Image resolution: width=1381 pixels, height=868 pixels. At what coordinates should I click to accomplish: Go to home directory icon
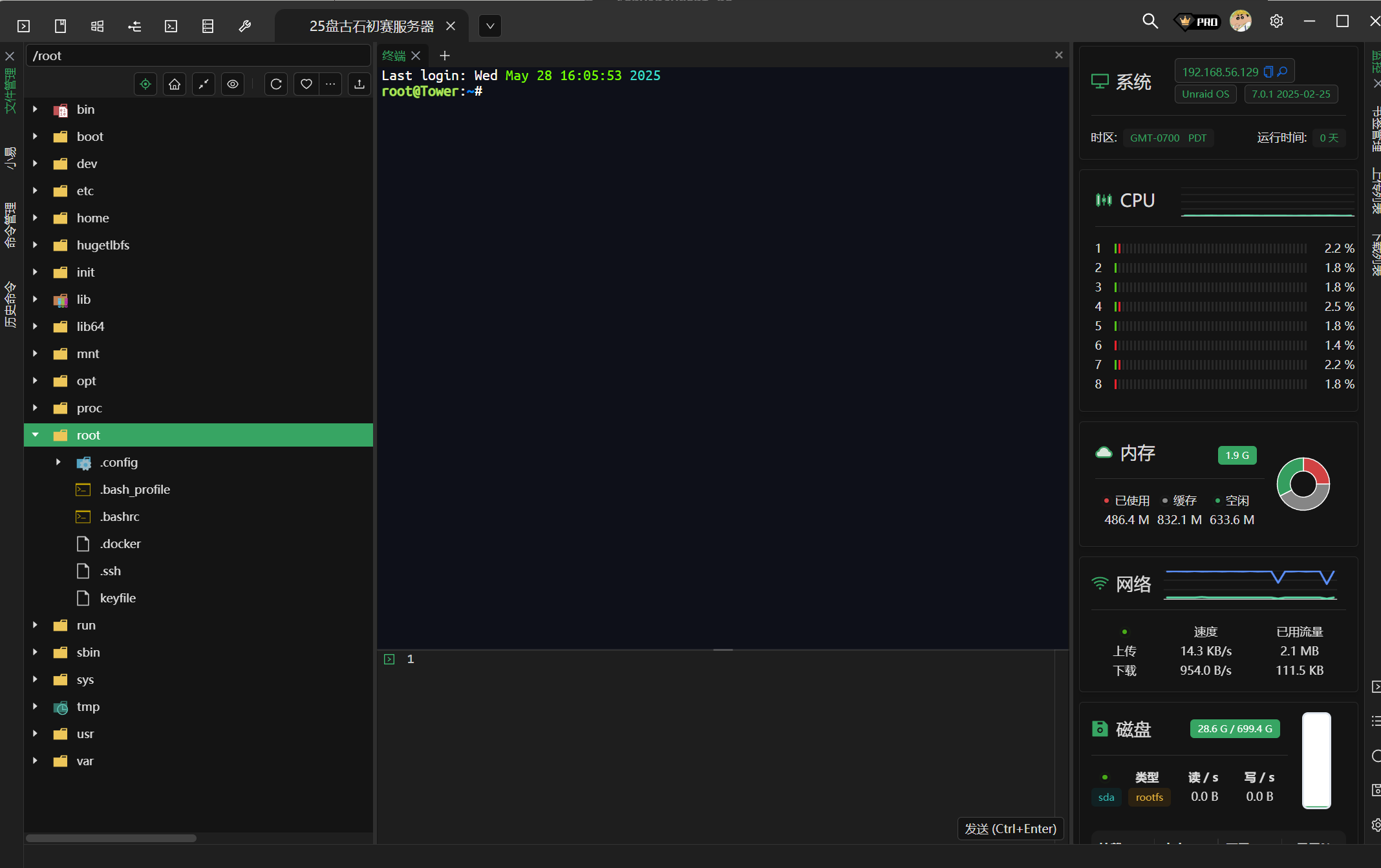175,84
